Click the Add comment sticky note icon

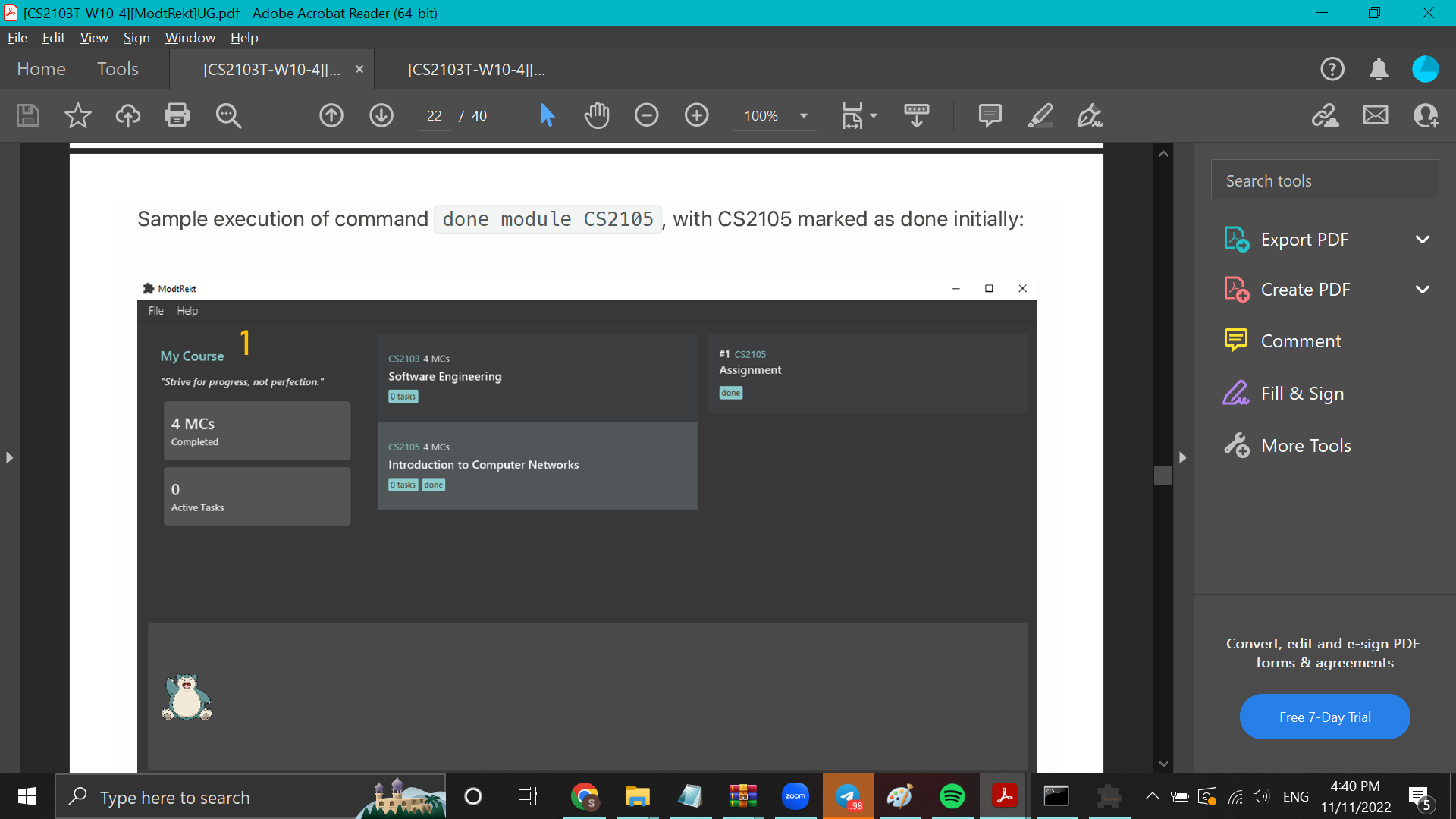point(990,115)
